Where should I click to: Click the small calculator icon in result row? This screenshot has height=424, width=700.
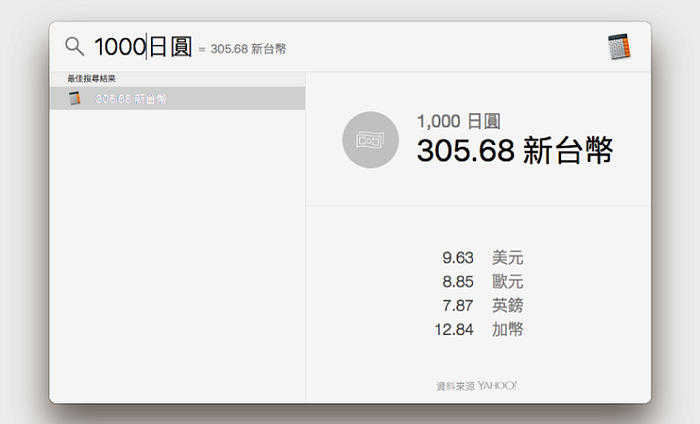pos(75,98)
